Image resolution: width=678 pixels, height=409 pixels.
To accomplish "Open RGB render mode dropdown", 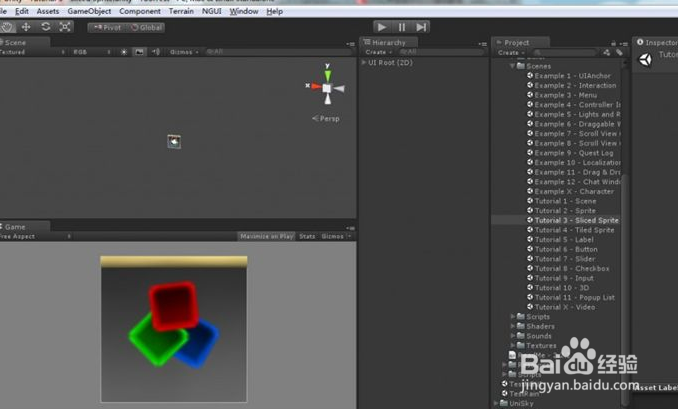I will point(92,52).
